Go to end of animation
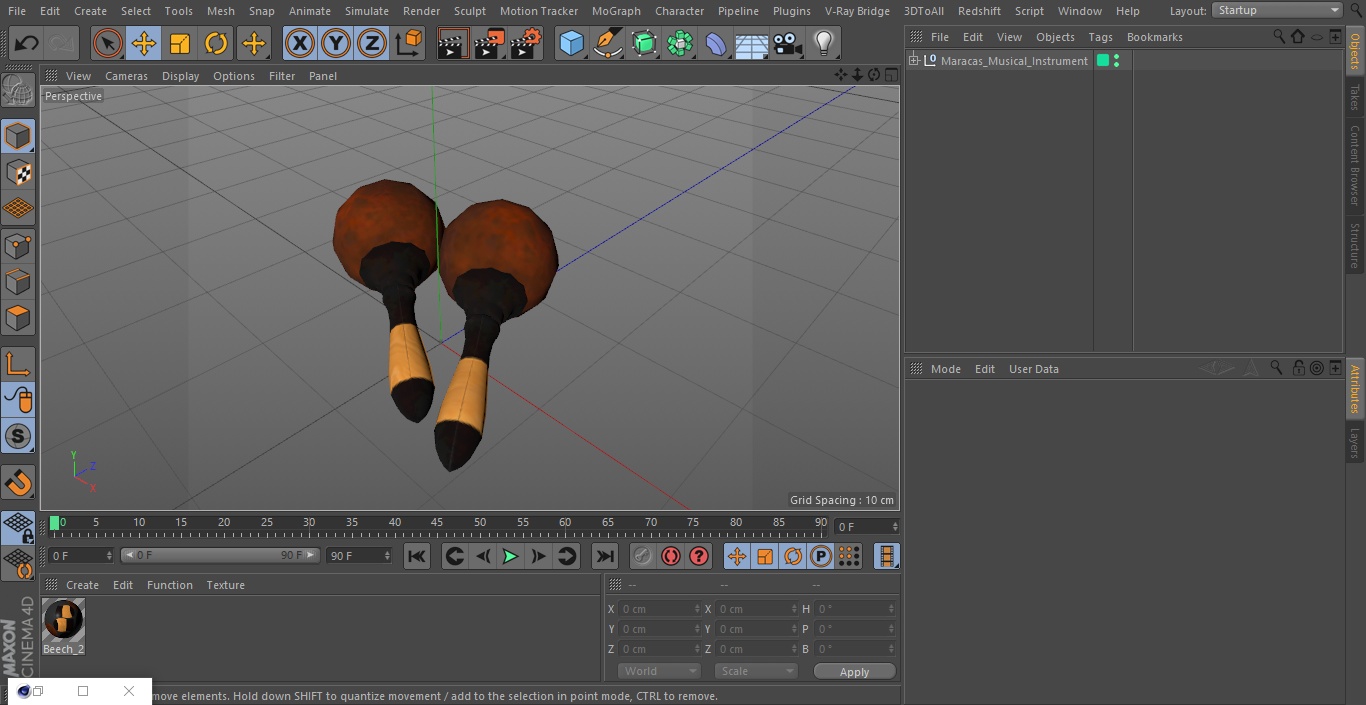 pyautogui.click(x=605, y=556)
